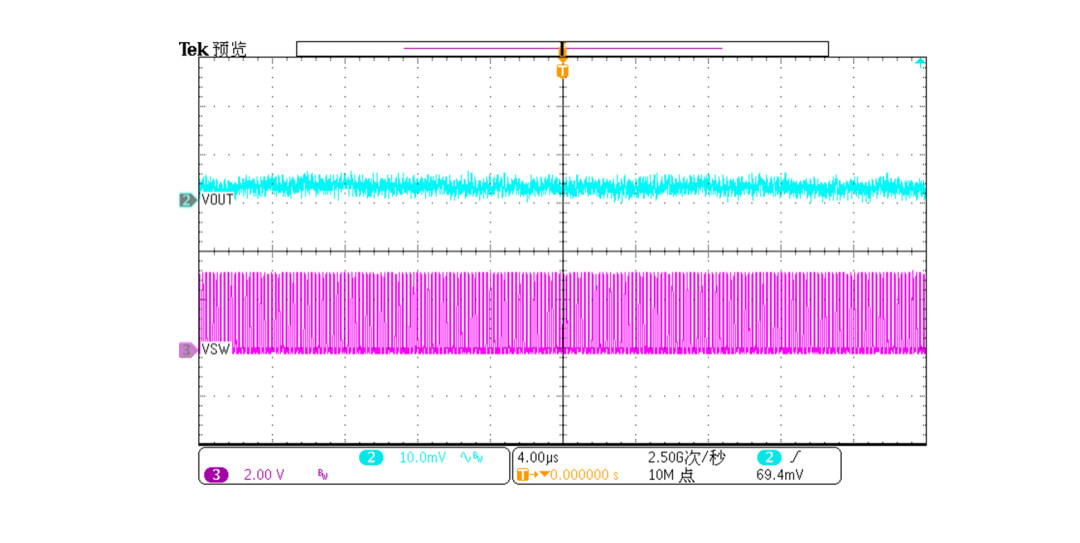Click the record overview bar at top
The height and width of the screenshot is (543, 1080).
coord(562,48)
